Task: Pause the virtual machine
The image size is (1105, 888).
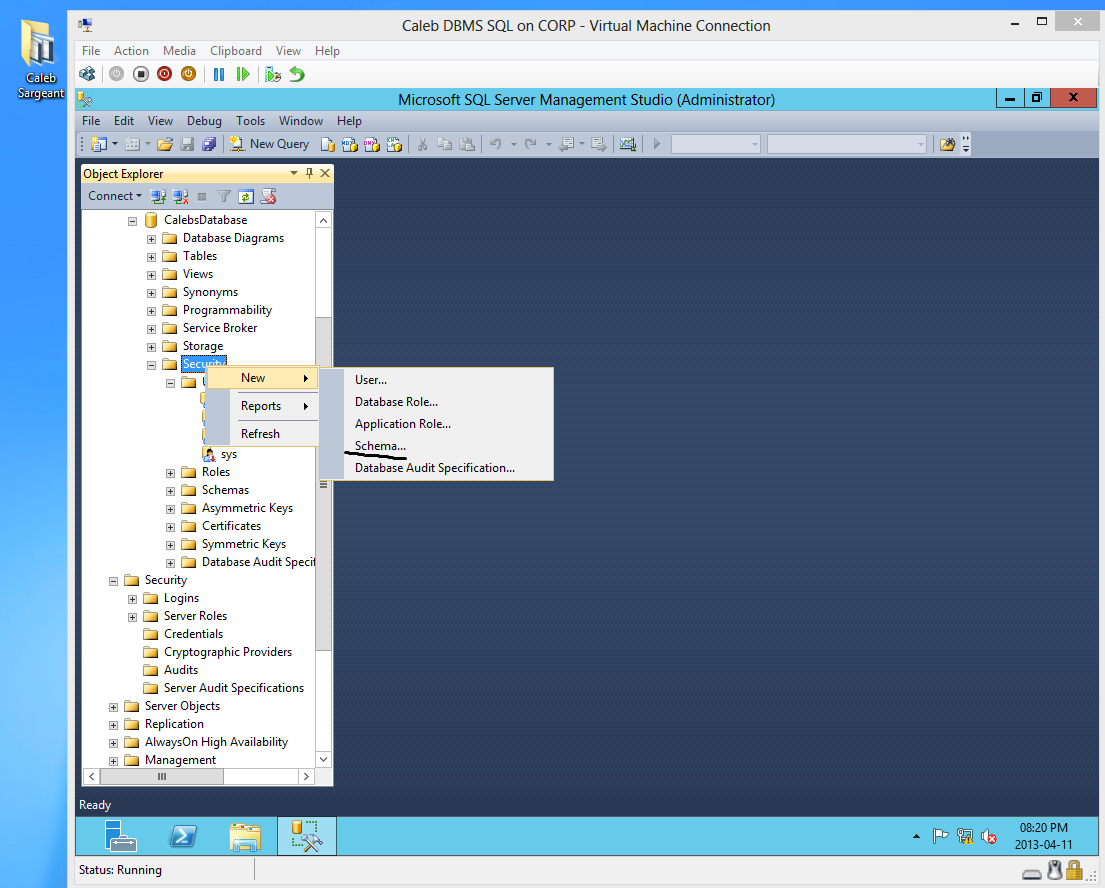Action: [x=219, y=74]
